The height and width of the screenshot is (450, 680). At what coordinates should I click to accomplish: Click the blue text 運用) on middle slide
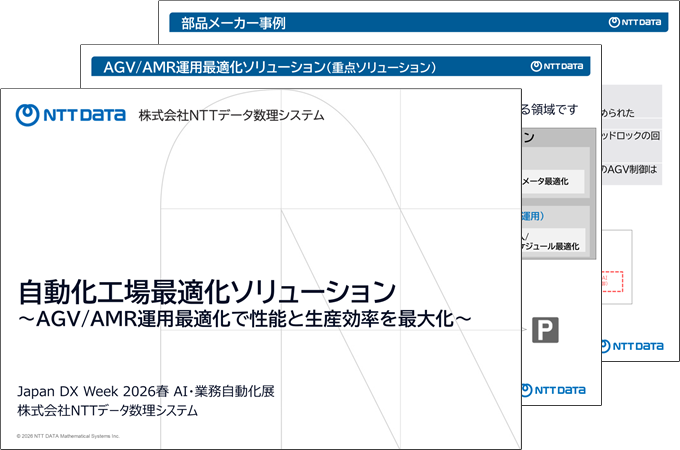tap(533, 216)
